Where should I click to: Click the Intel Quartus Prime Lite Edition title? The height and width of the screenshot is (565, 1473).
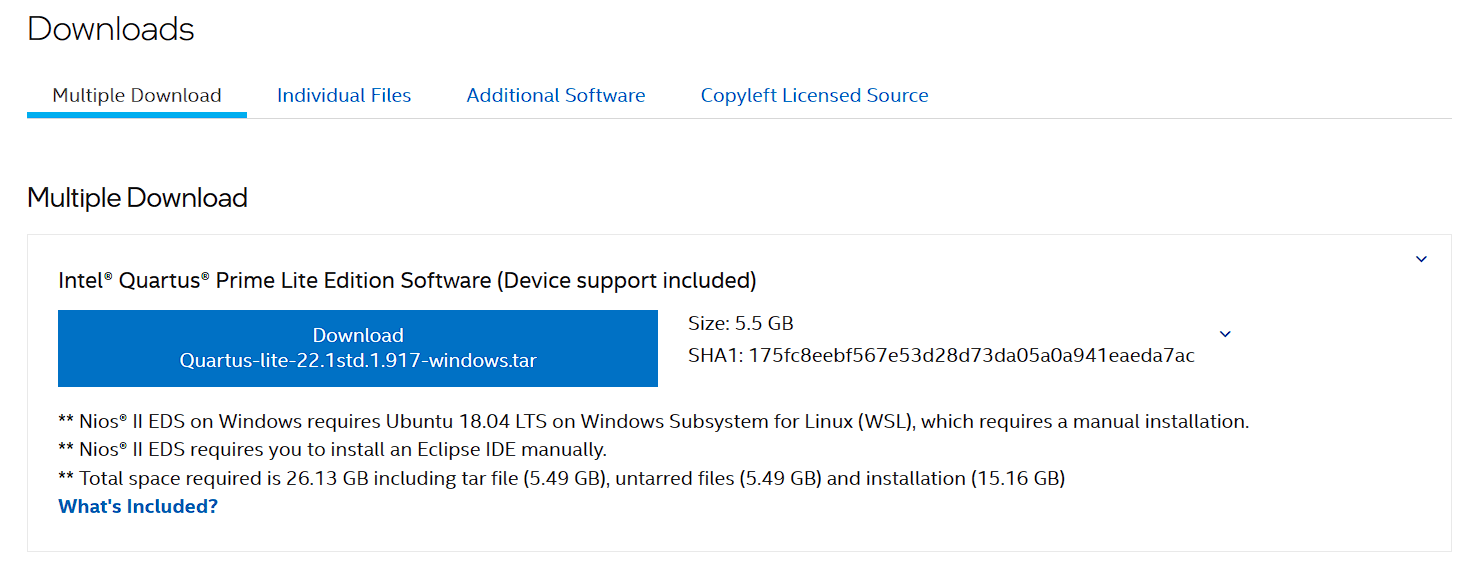pos(277,280)
